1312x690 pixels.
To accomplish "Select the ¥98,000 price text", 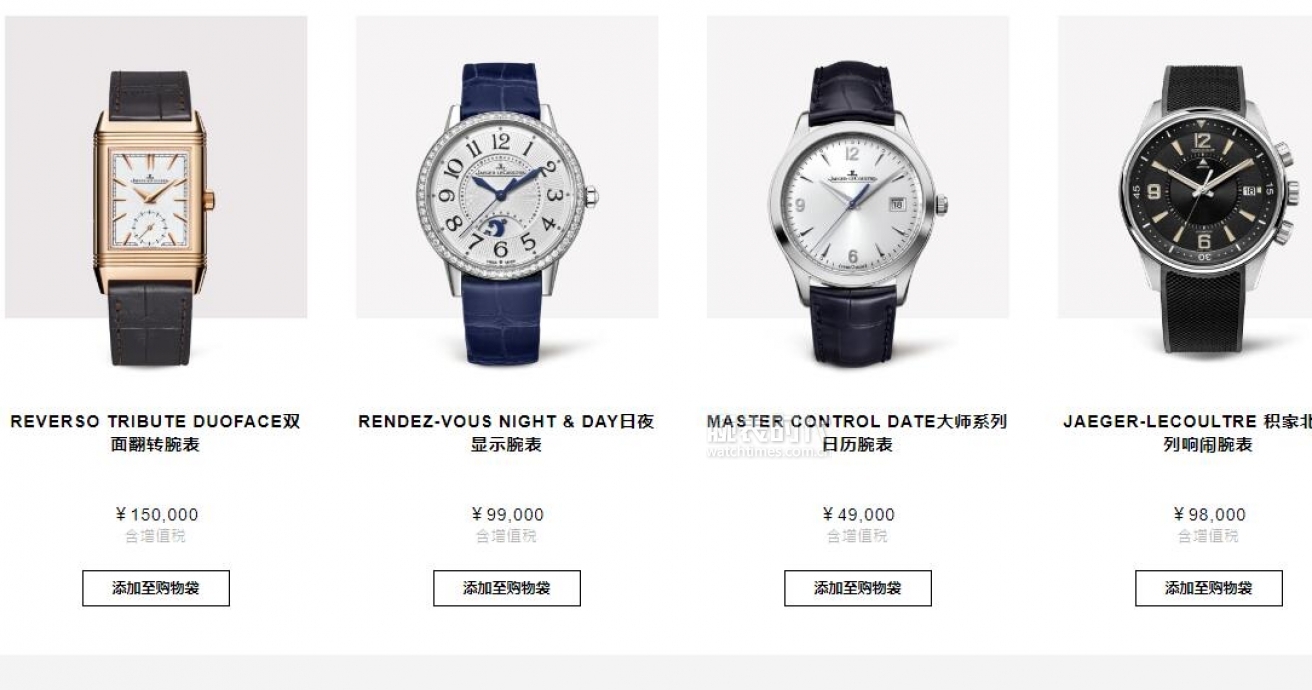I will pos(1210,515).
